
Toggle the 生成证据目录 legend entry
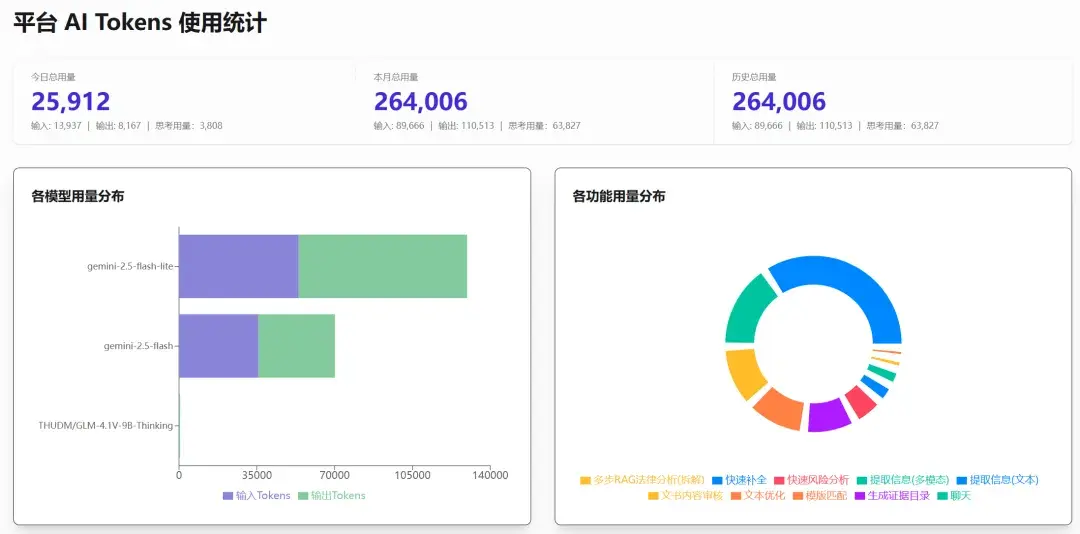(x=891, y=495)
